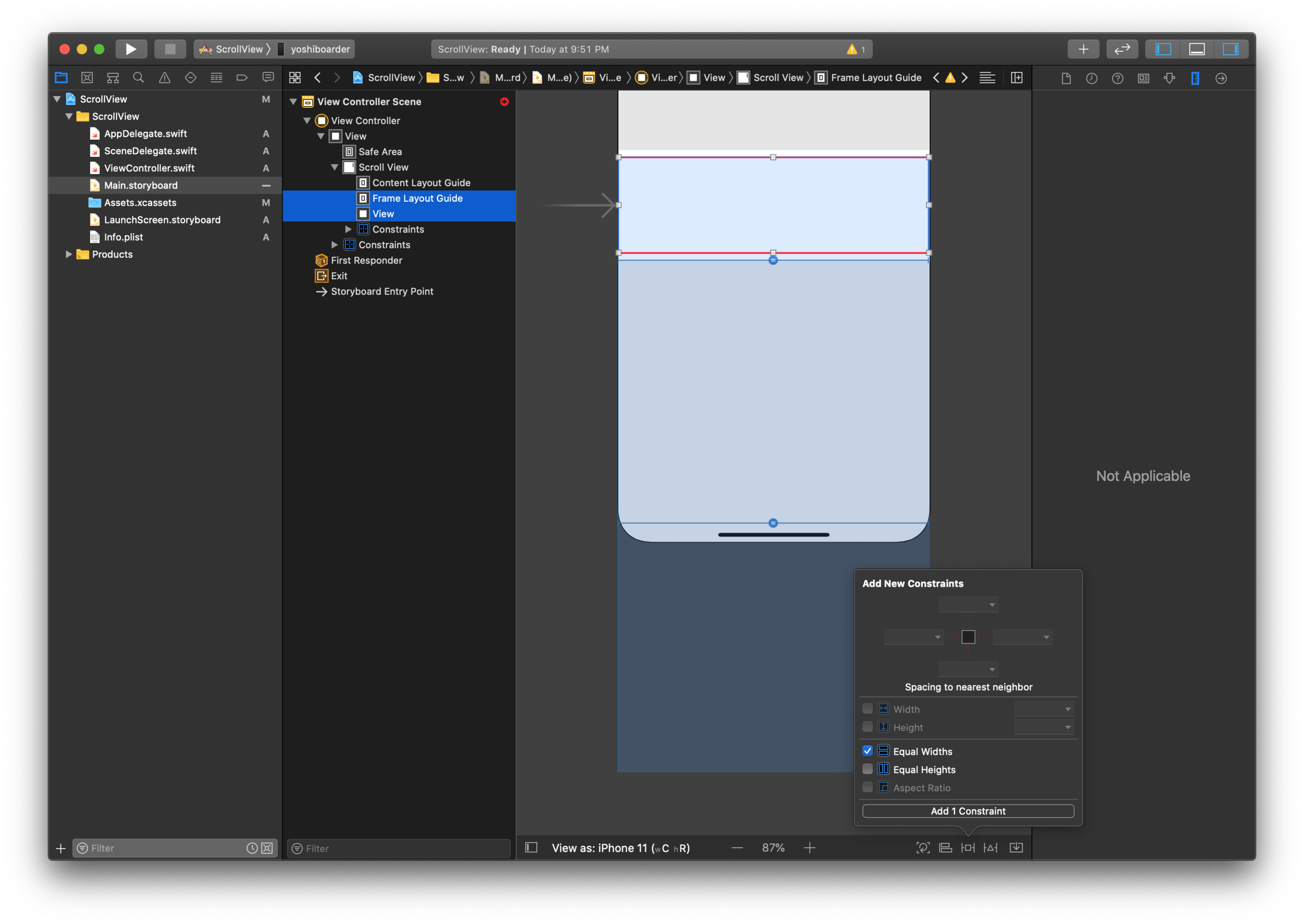1304x924 pixels.
Task: Click the Add 1 Constraint button
Action: (x=968, y=811)
